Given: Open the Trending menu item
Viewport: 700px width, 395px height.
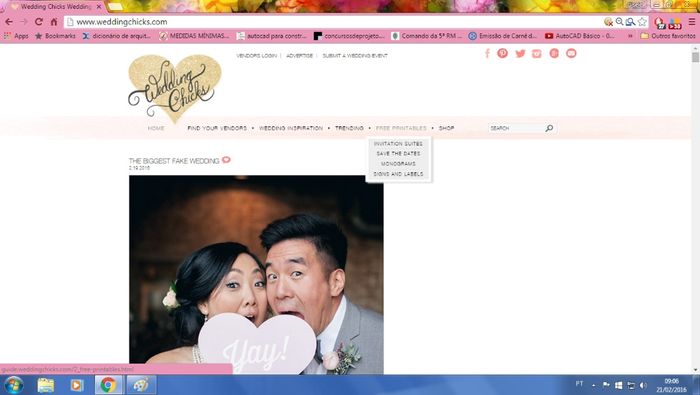Looking at the screenshot, I should 349,128.
